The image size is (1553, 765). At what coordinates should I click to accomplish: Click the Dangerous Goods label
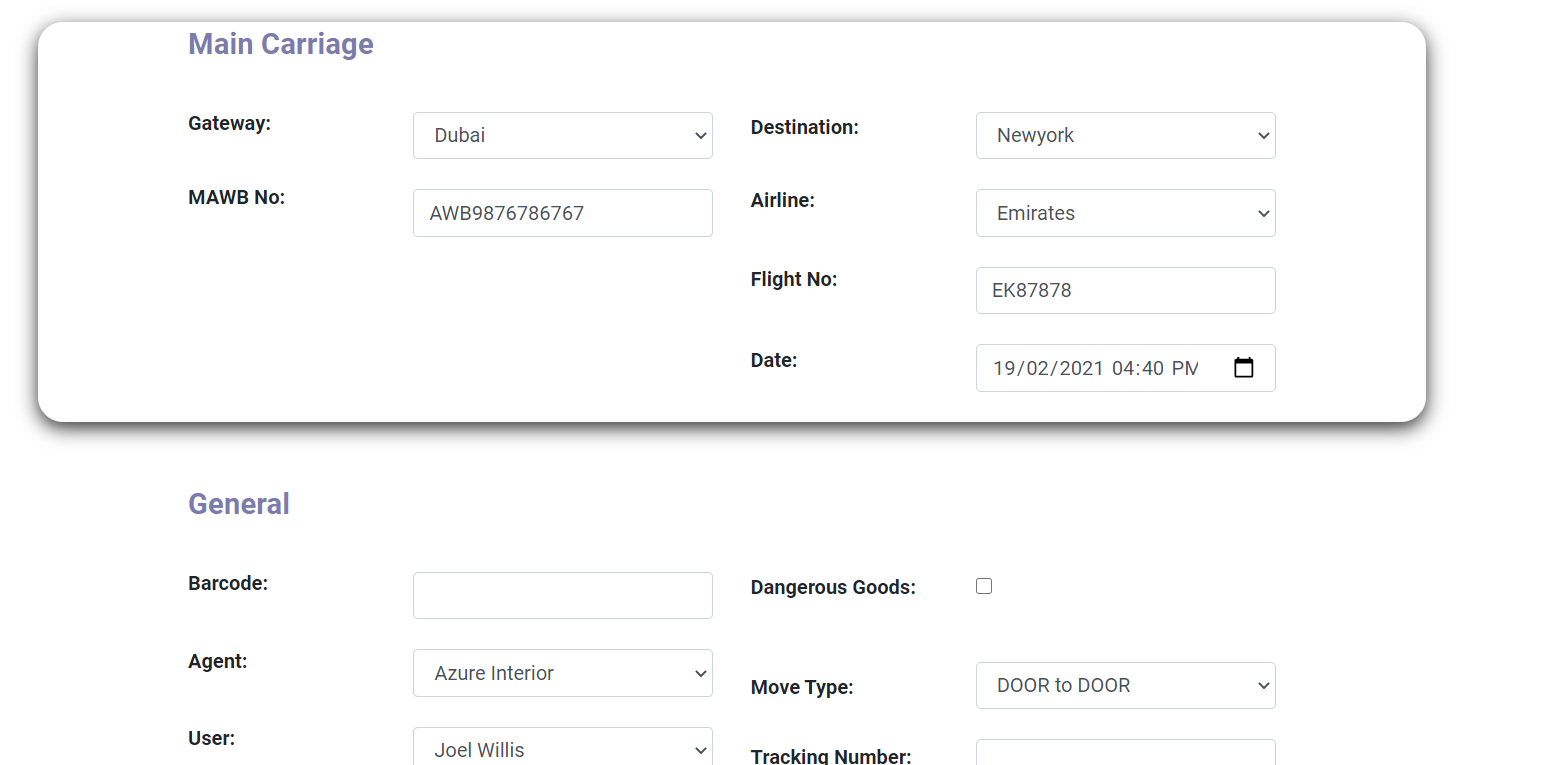833,588
